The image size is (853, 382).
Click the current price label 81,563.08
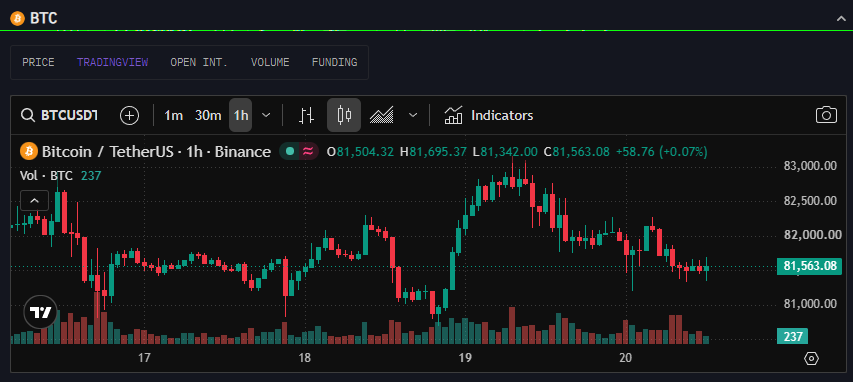tap(810, 266)
